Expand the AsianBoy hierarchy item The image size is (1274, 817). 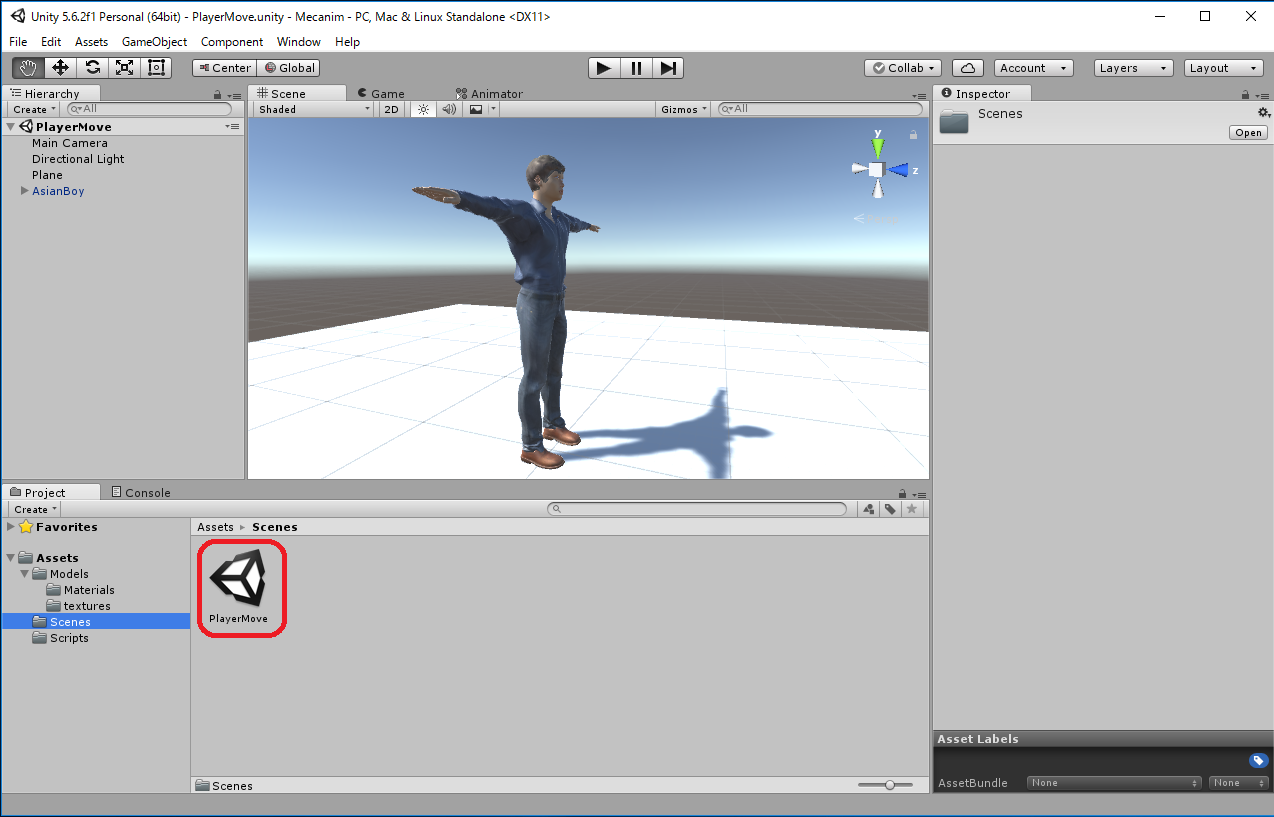(25, 191)
